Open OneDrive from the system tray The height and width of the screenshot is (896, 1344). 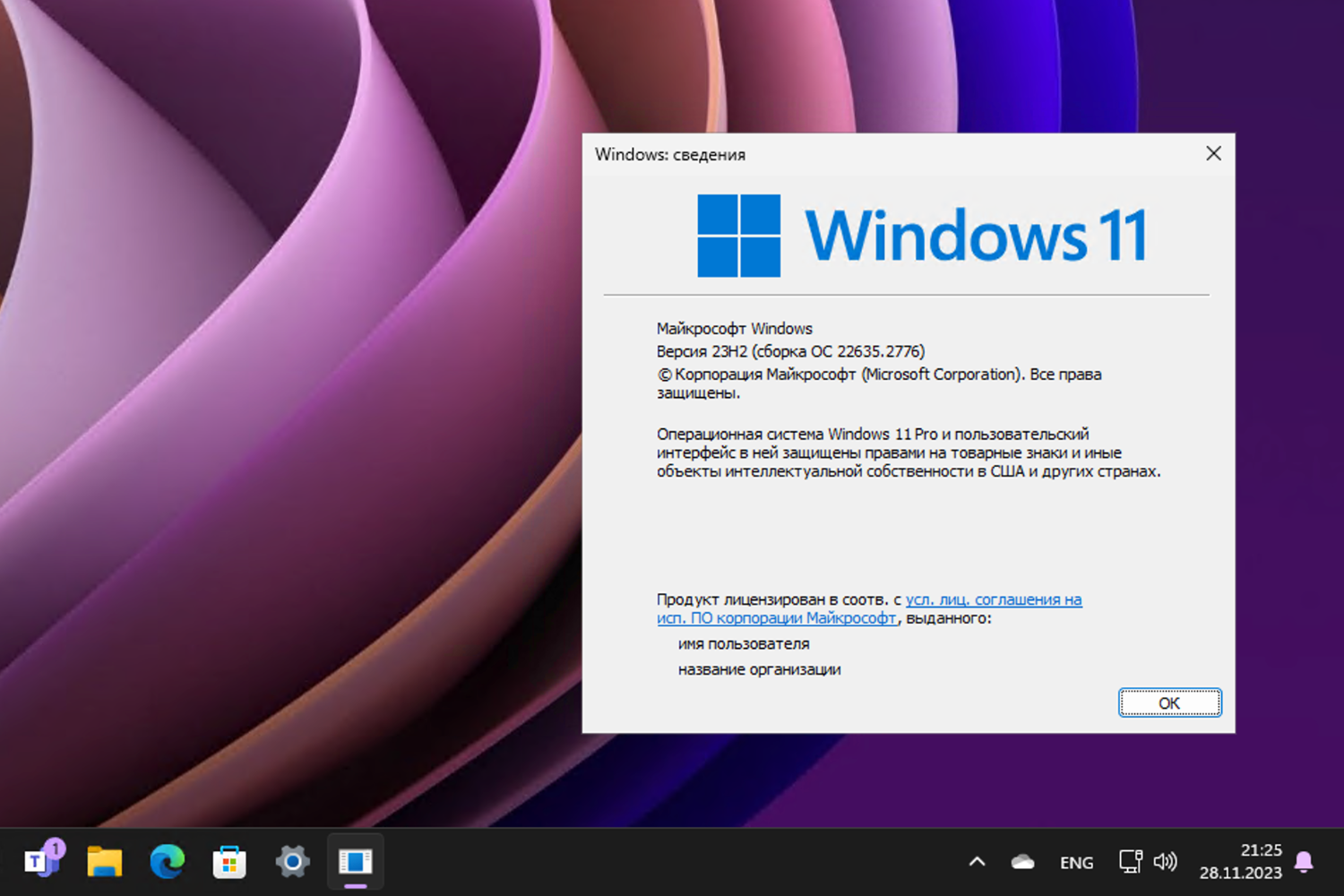coord(1021,862)
